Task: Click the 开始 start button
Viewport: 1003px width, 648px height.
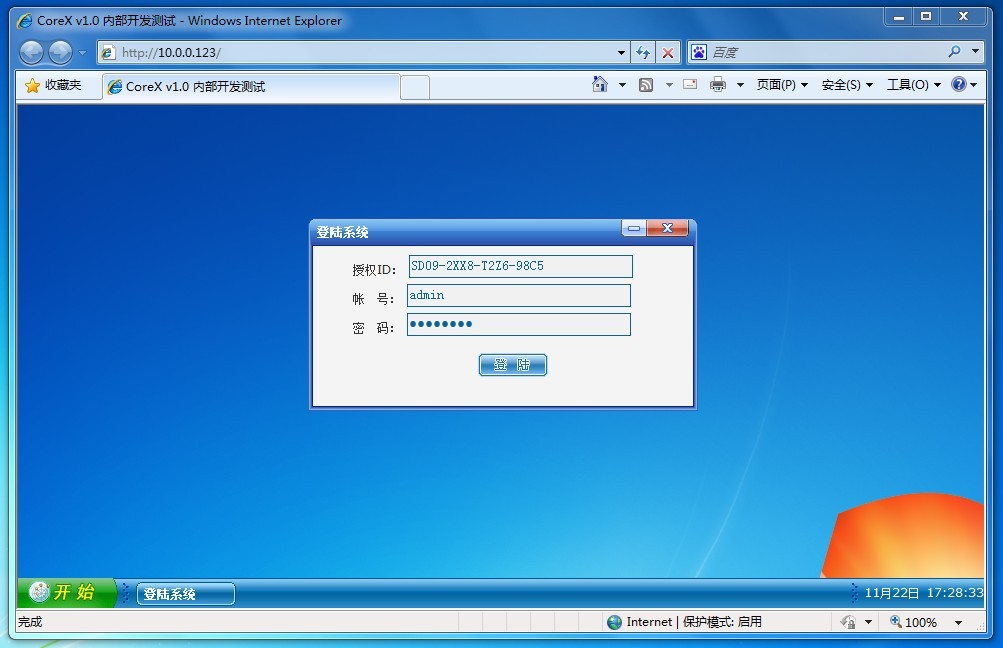Action: click(x=66, y=592)
